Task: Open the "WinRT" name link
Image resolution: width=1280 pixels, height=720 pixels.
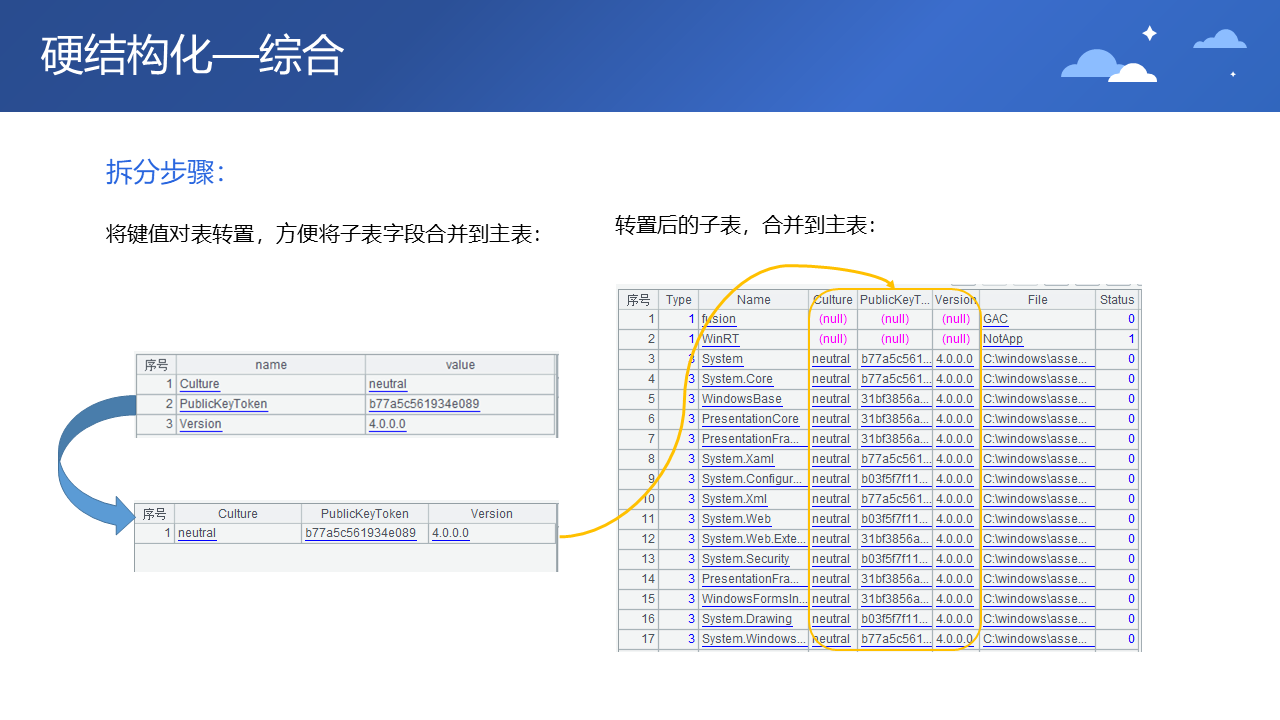Action: pyautogui.click(x=720, y=339)
